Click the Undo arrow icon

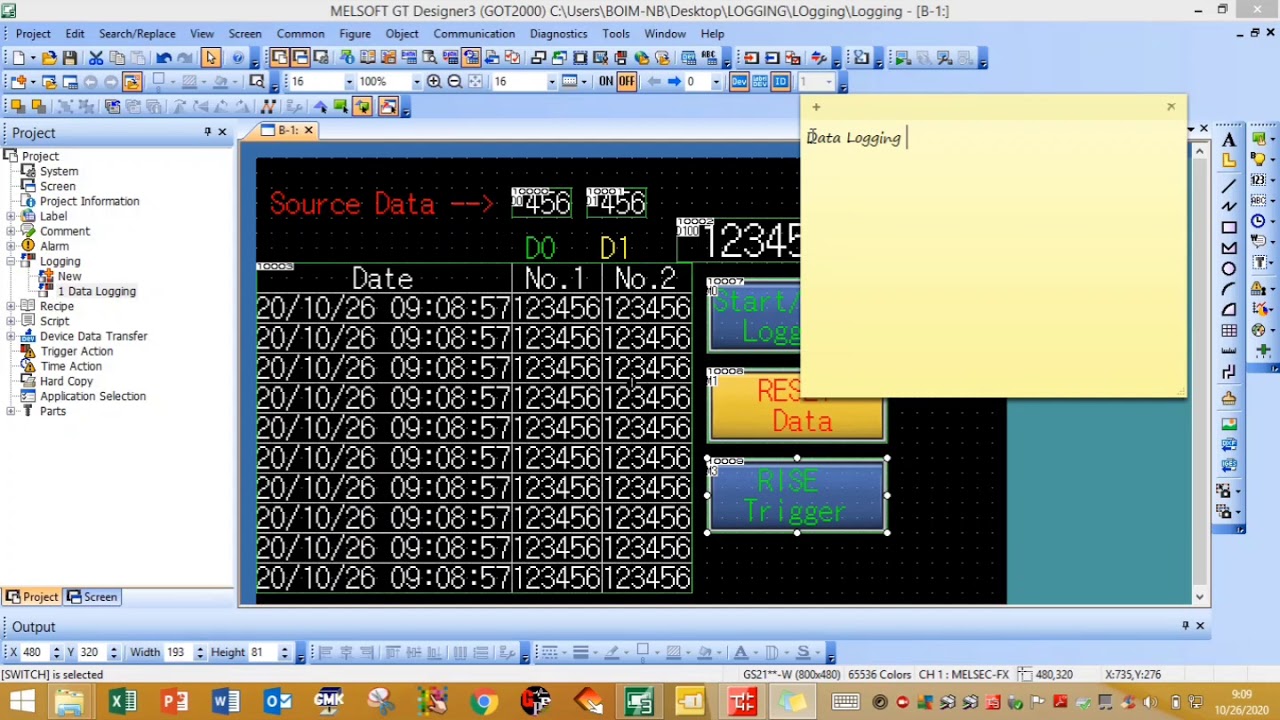(x=164, y=58)
